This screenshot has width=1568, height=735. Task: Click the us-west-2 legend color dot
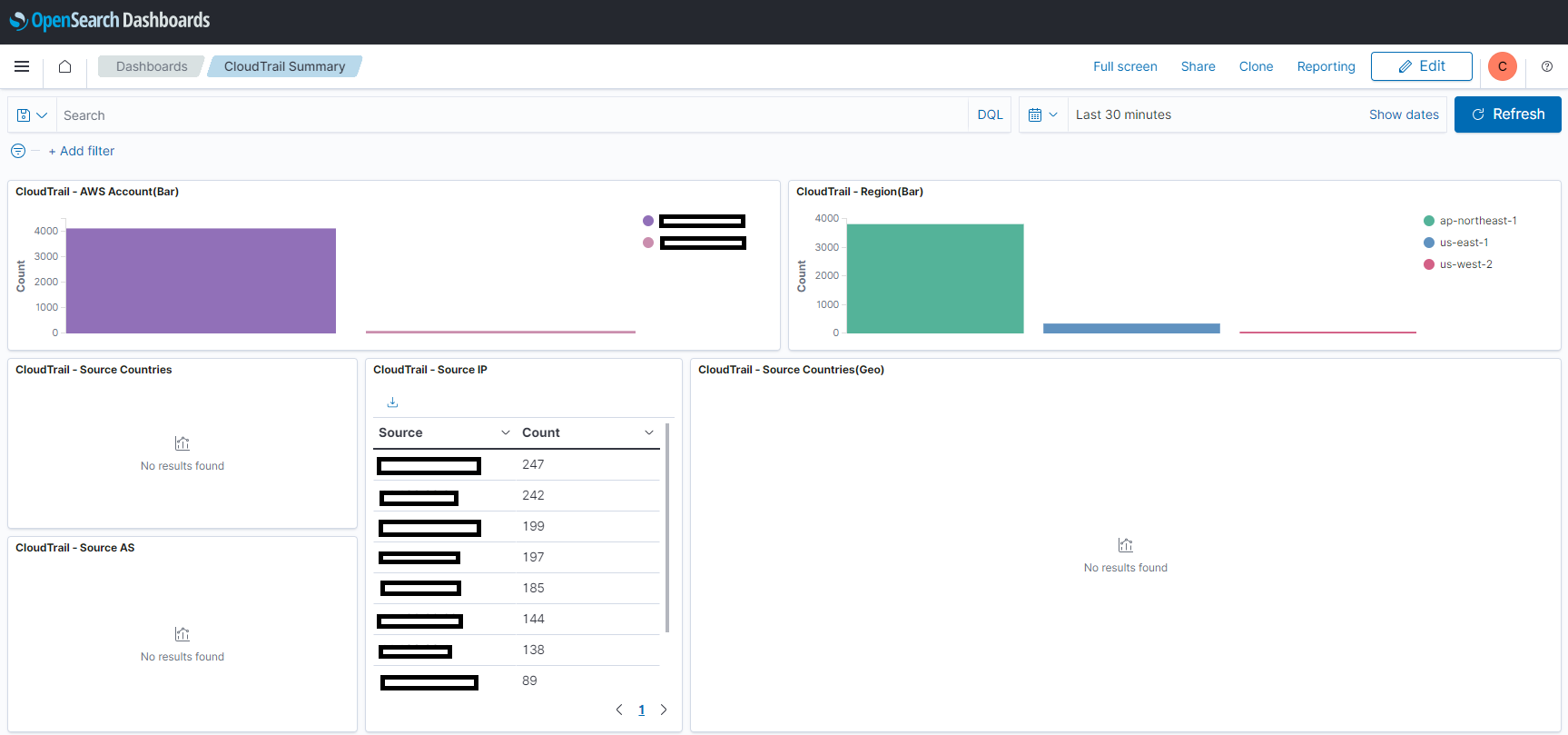point(1429,264)
